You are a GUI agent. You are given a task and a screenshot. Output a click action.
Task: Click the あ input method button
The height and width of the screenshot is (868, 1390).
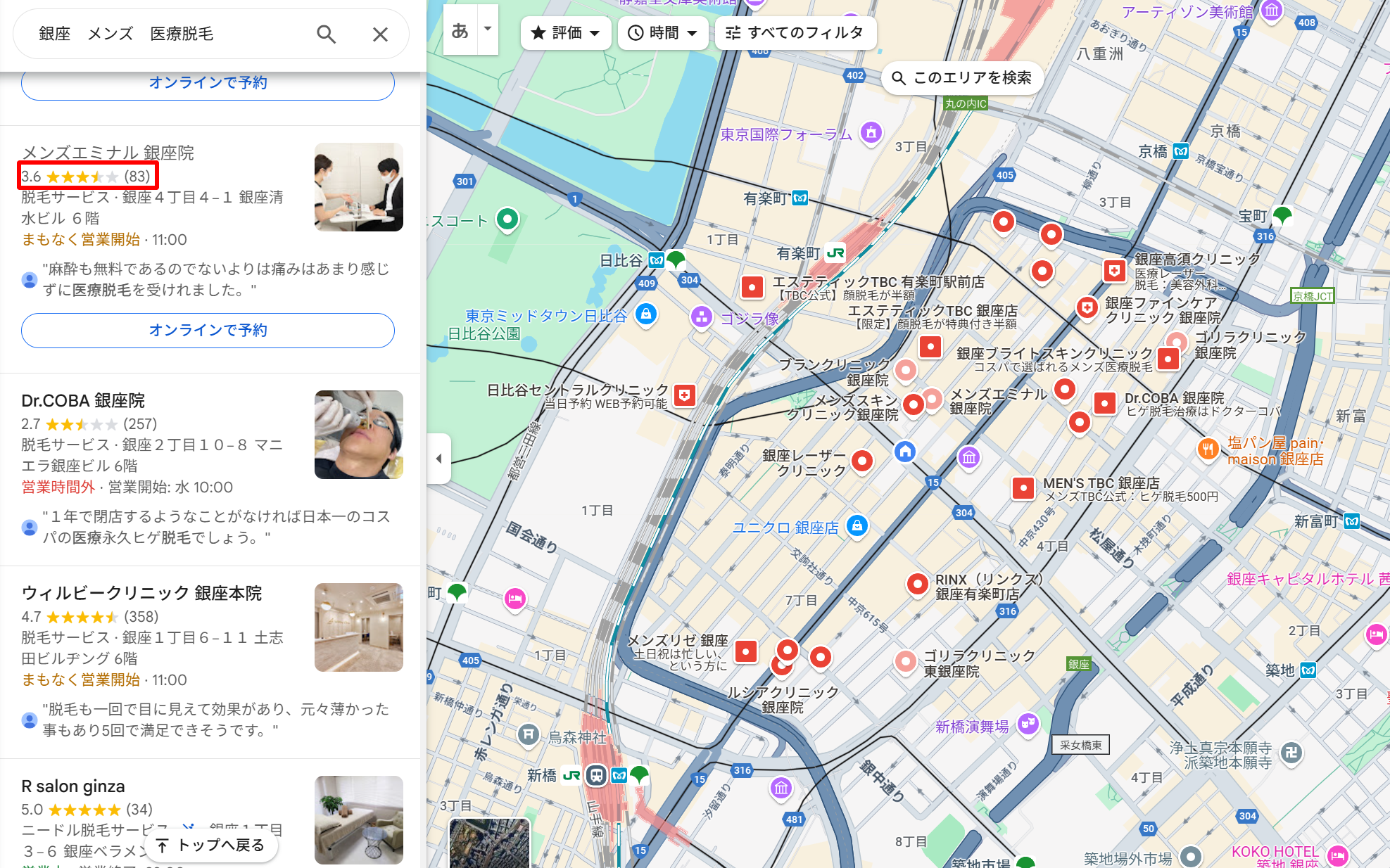point(460,30)
